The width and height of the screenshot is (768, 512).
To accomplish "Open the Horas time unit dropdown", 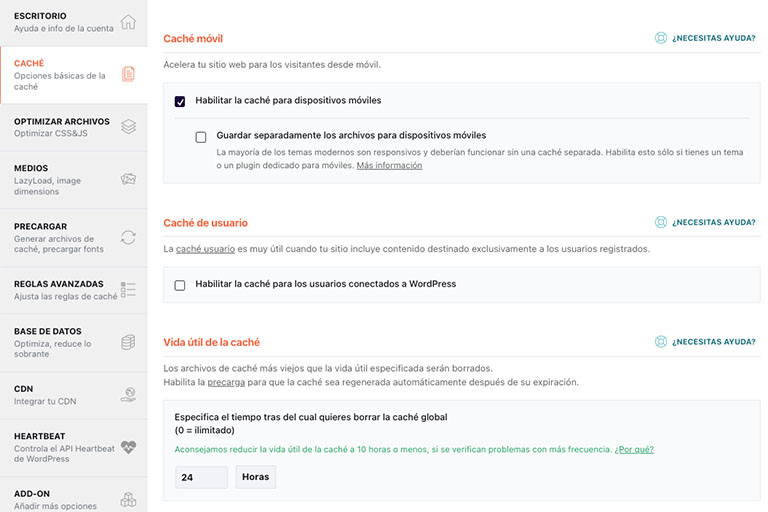I will [256, 477].
